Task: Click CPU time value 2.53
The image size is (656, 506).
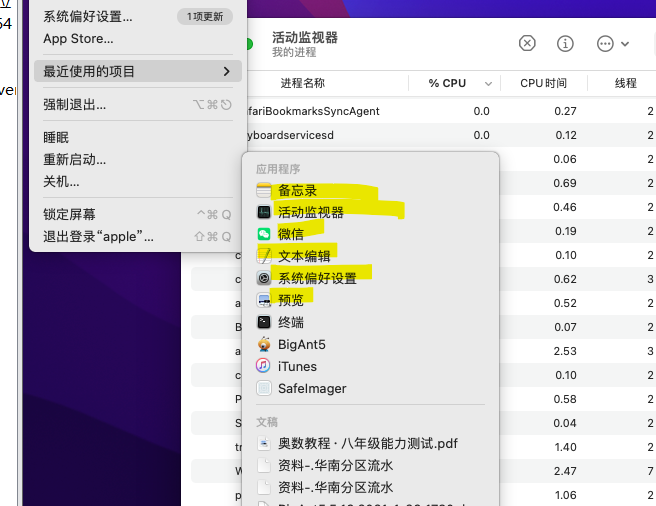Action: click(565, 351)
